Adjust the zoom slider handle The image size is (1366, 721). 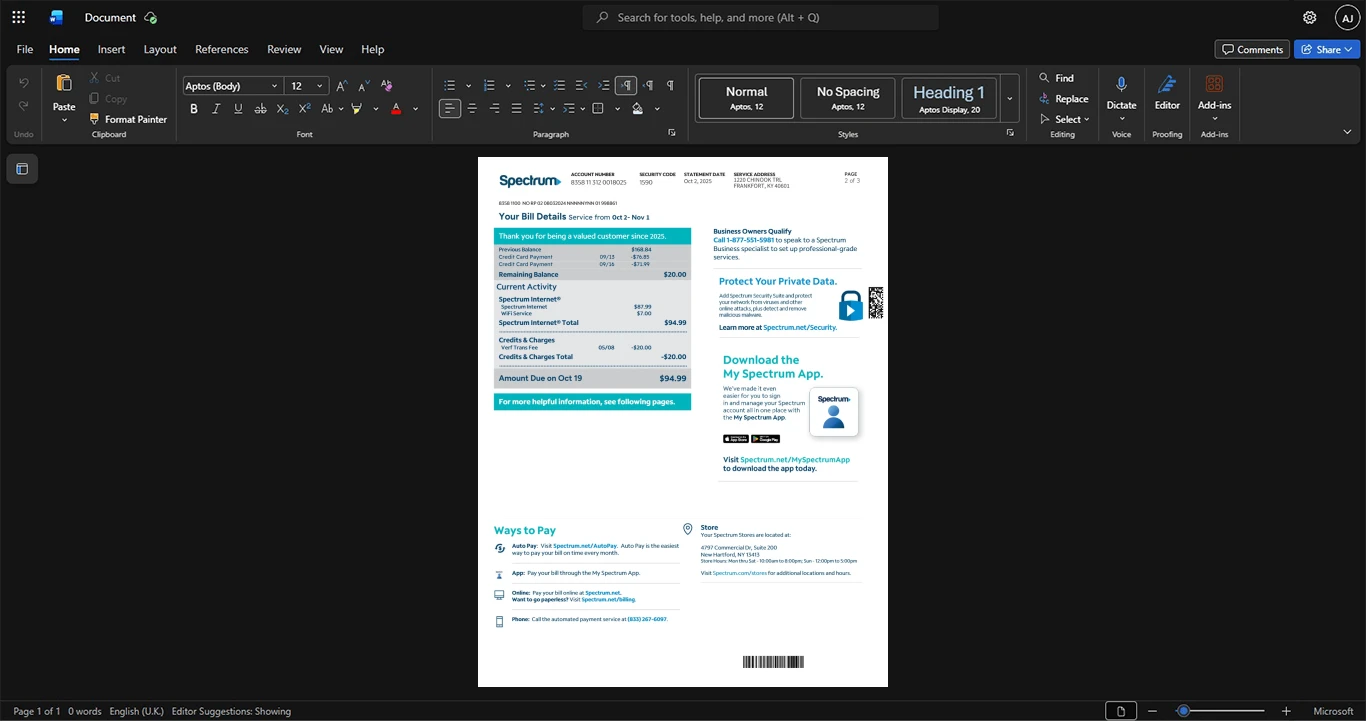tap(1183, 711)
